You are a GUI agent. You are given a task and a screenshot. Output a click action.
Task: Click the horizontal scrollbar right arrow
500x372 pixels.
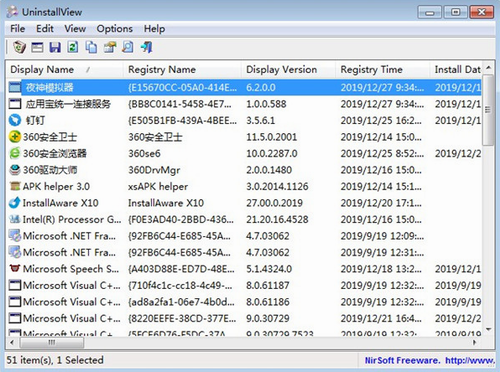click(x=475, y=342)
